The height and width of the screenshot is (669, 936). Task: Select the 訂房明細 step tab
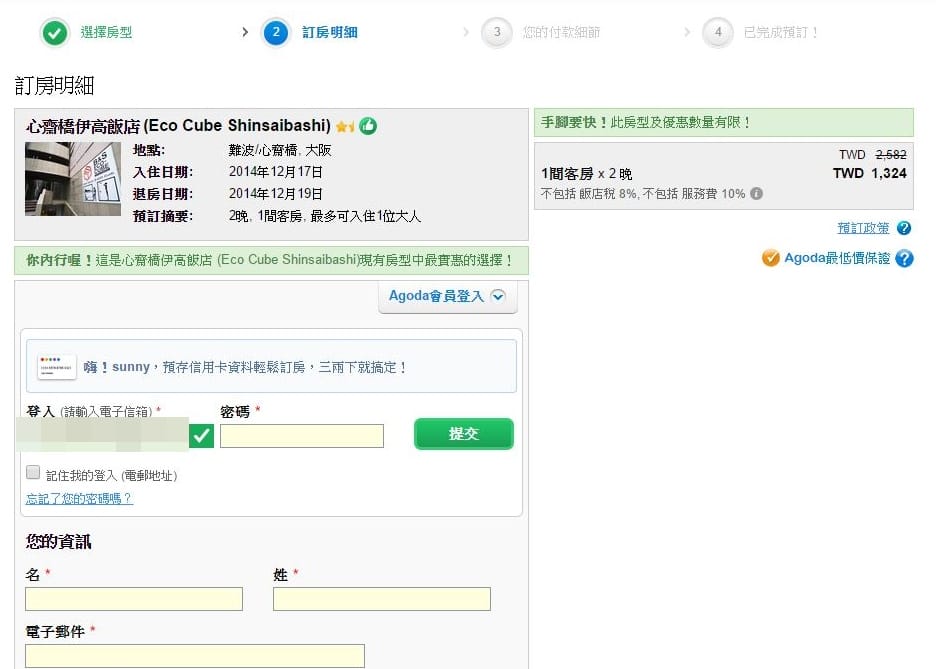[x=329, y=33]
